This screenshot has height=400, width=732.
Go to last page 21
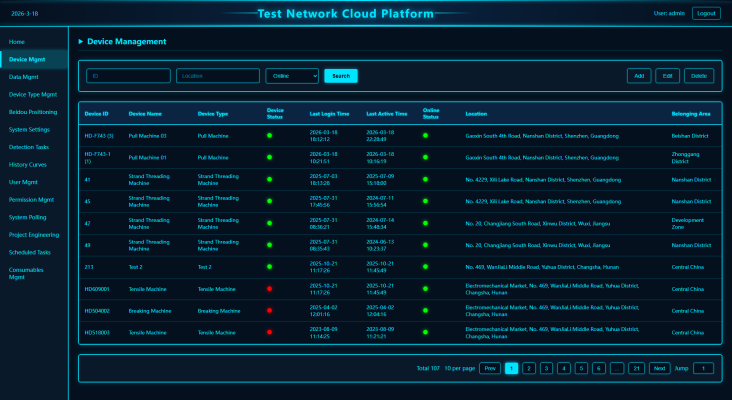636,368
